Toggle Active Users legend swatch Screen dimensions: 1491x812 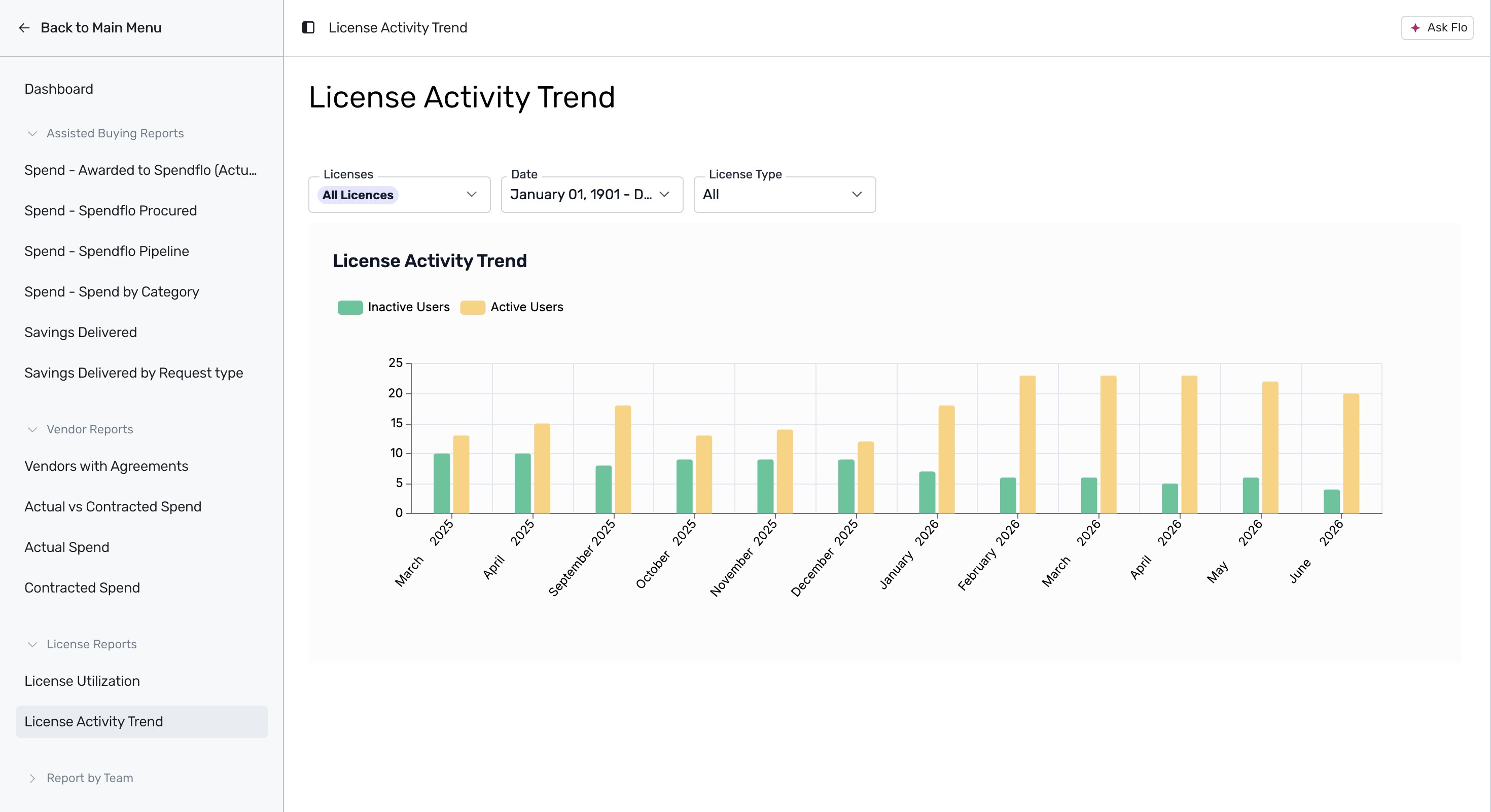click(472, 307)
